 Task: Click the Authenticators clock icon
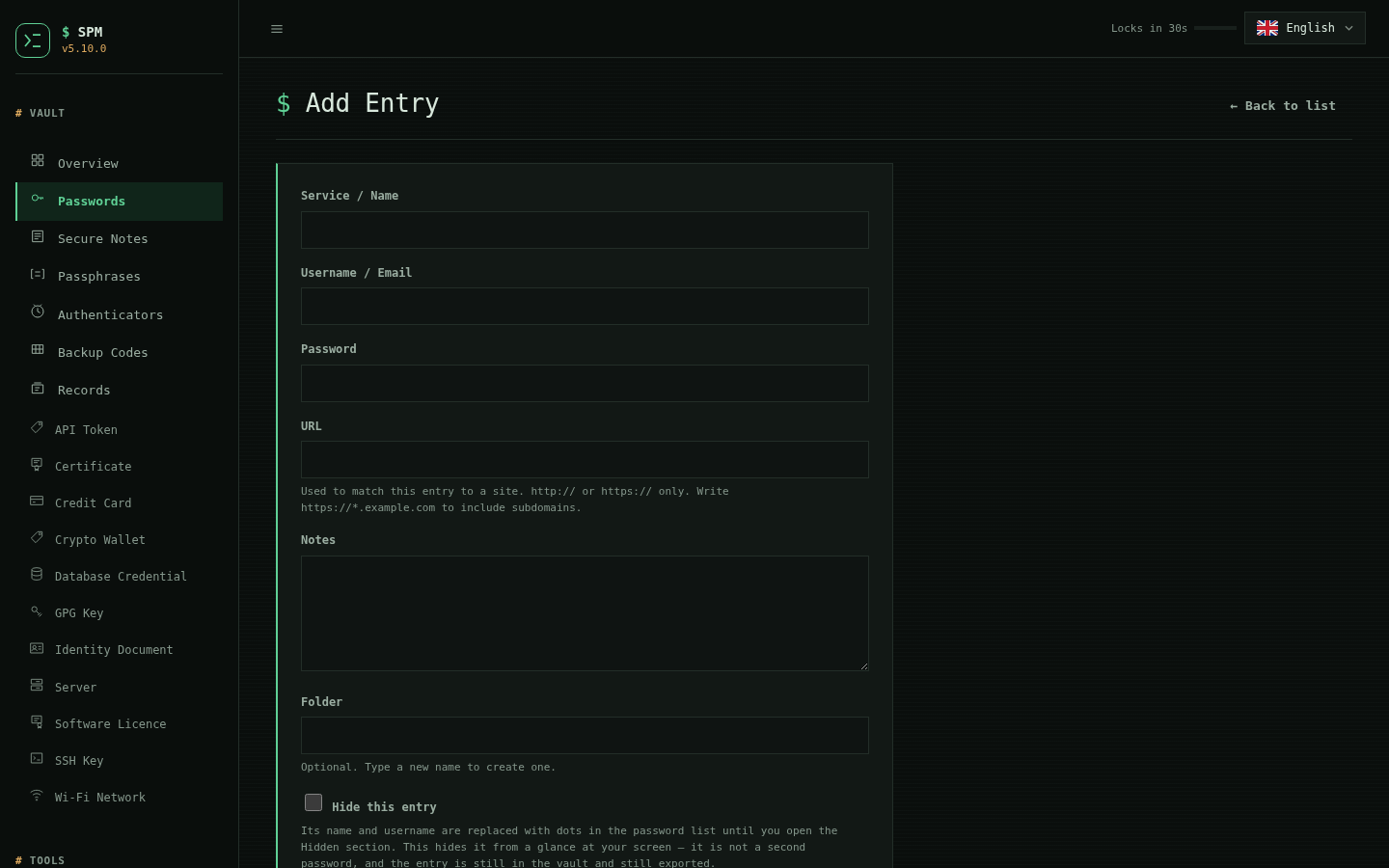pos(38,312)
